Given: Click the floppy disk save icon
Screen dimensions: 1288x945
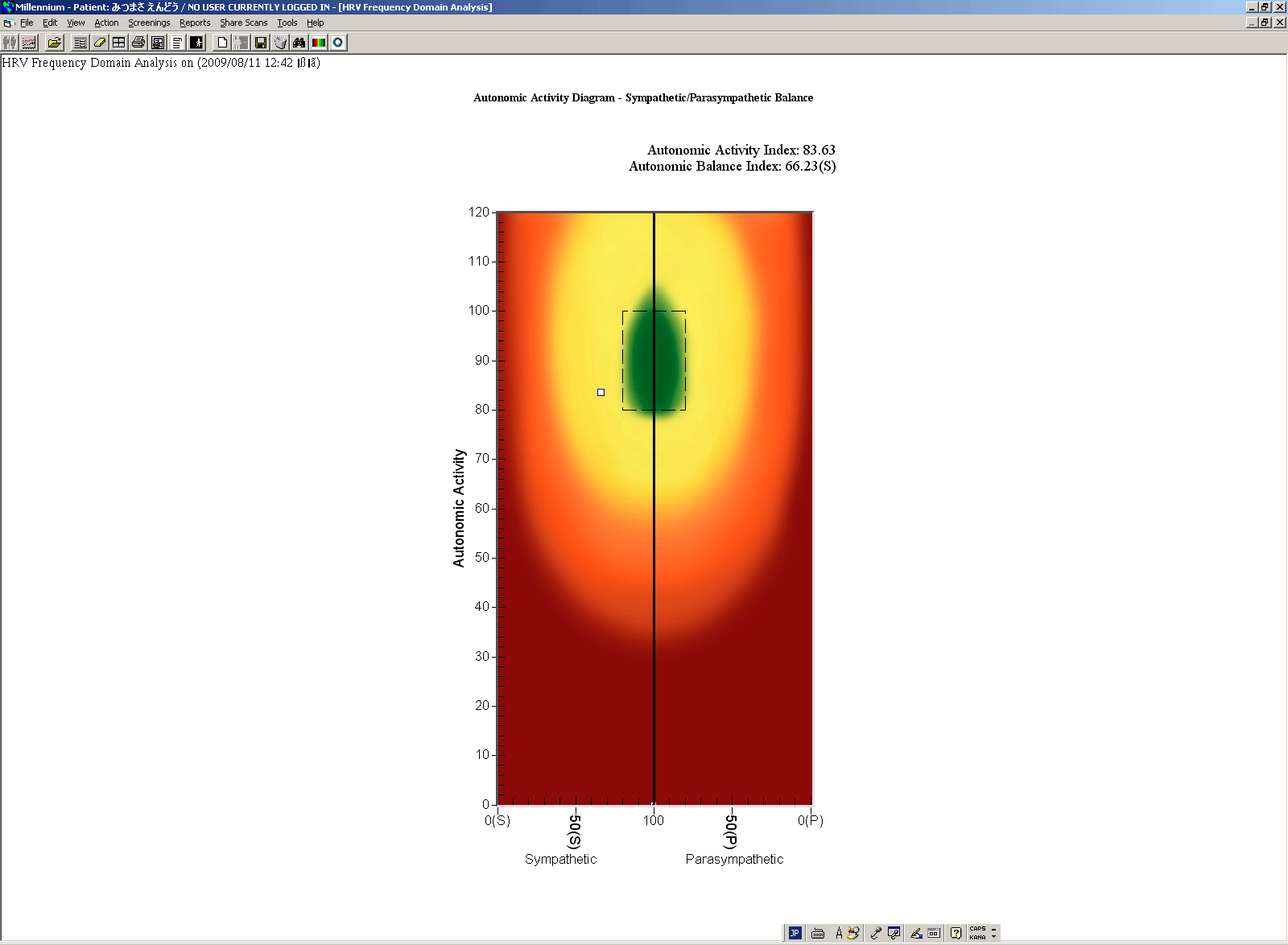Looking at the screenshot, I should pos(261,43).
